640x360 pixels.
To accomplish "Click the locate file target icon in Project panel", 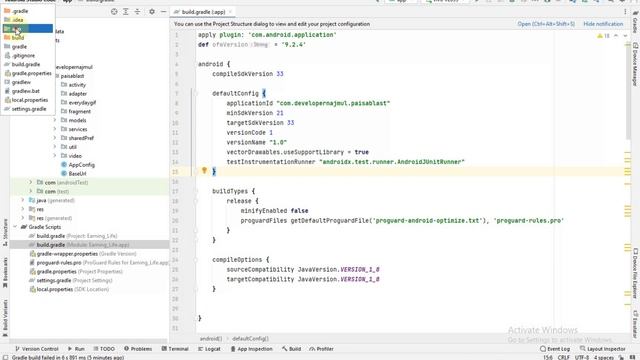I will coord(114,12).
